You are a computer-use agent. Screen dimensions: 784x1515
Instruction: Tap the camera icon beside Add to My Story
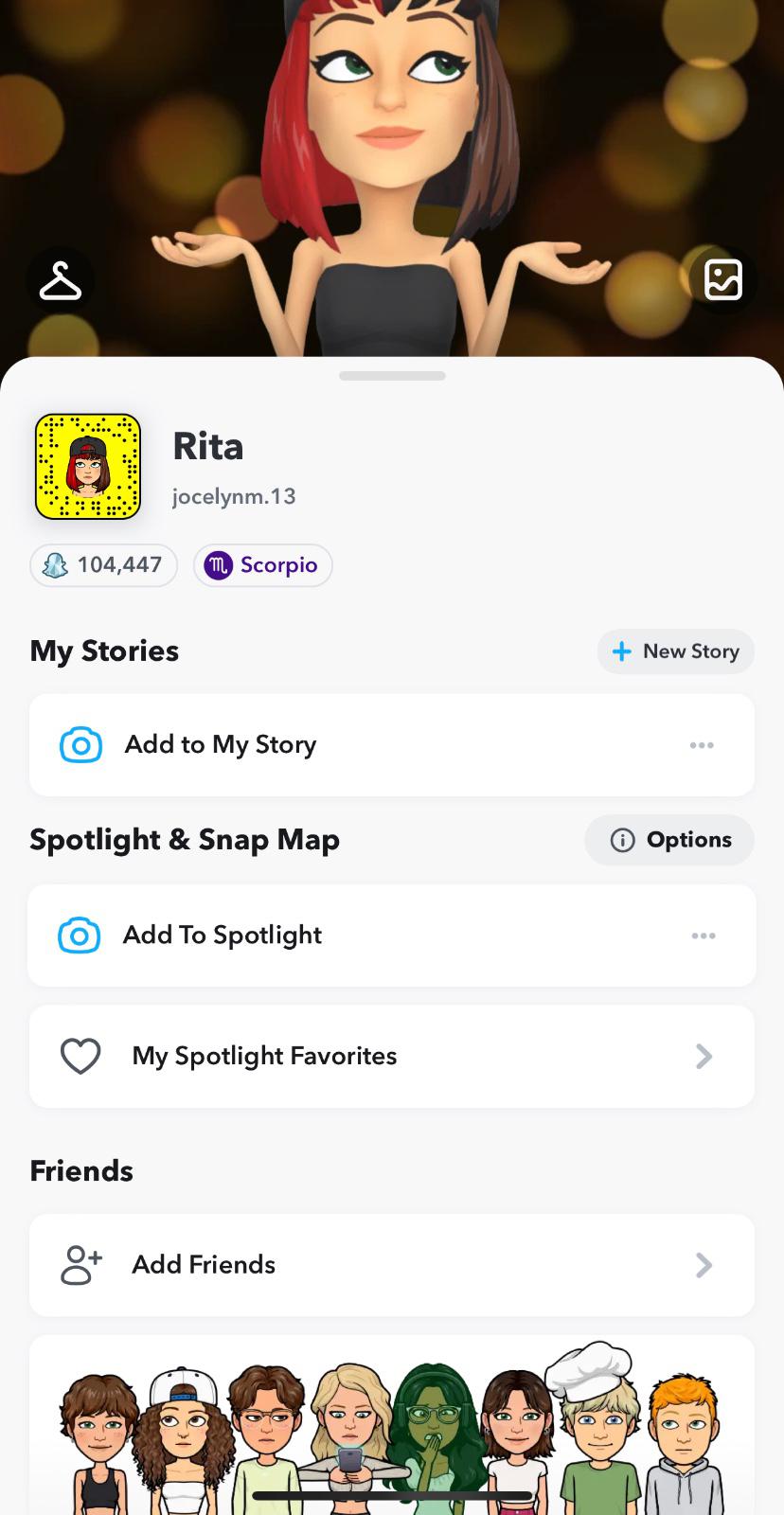81,745
